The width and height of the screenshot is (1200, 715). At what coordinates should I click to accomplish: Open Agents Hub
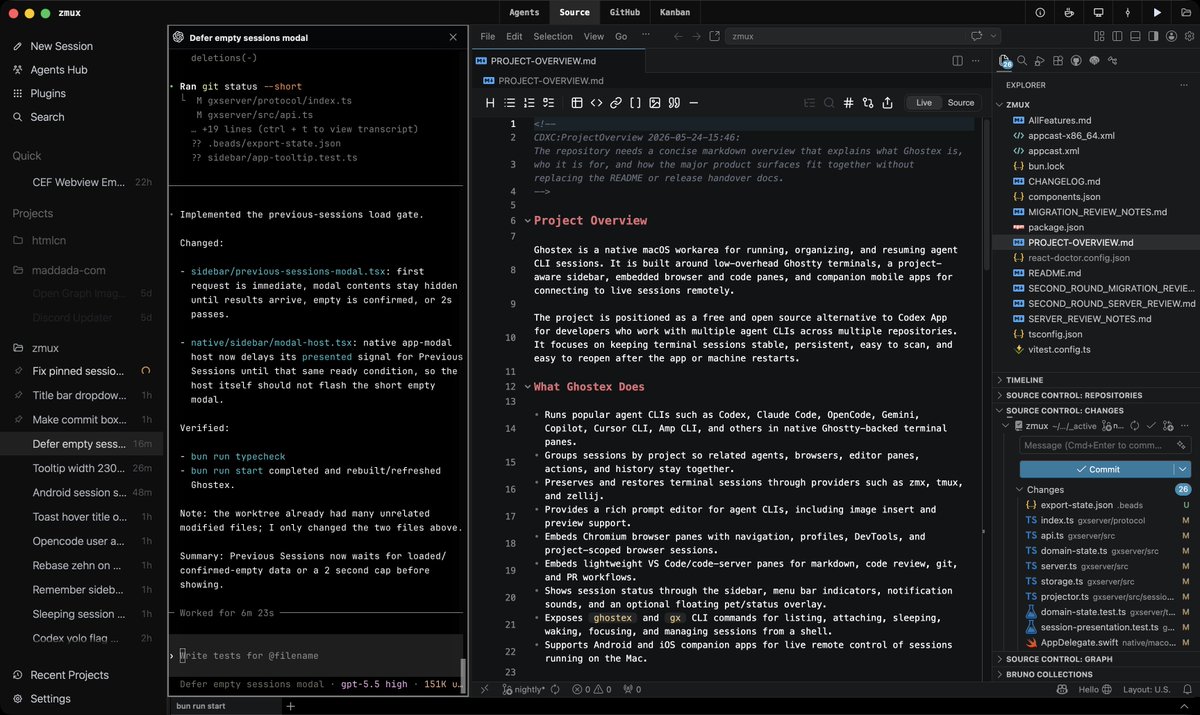pos(59,70)
